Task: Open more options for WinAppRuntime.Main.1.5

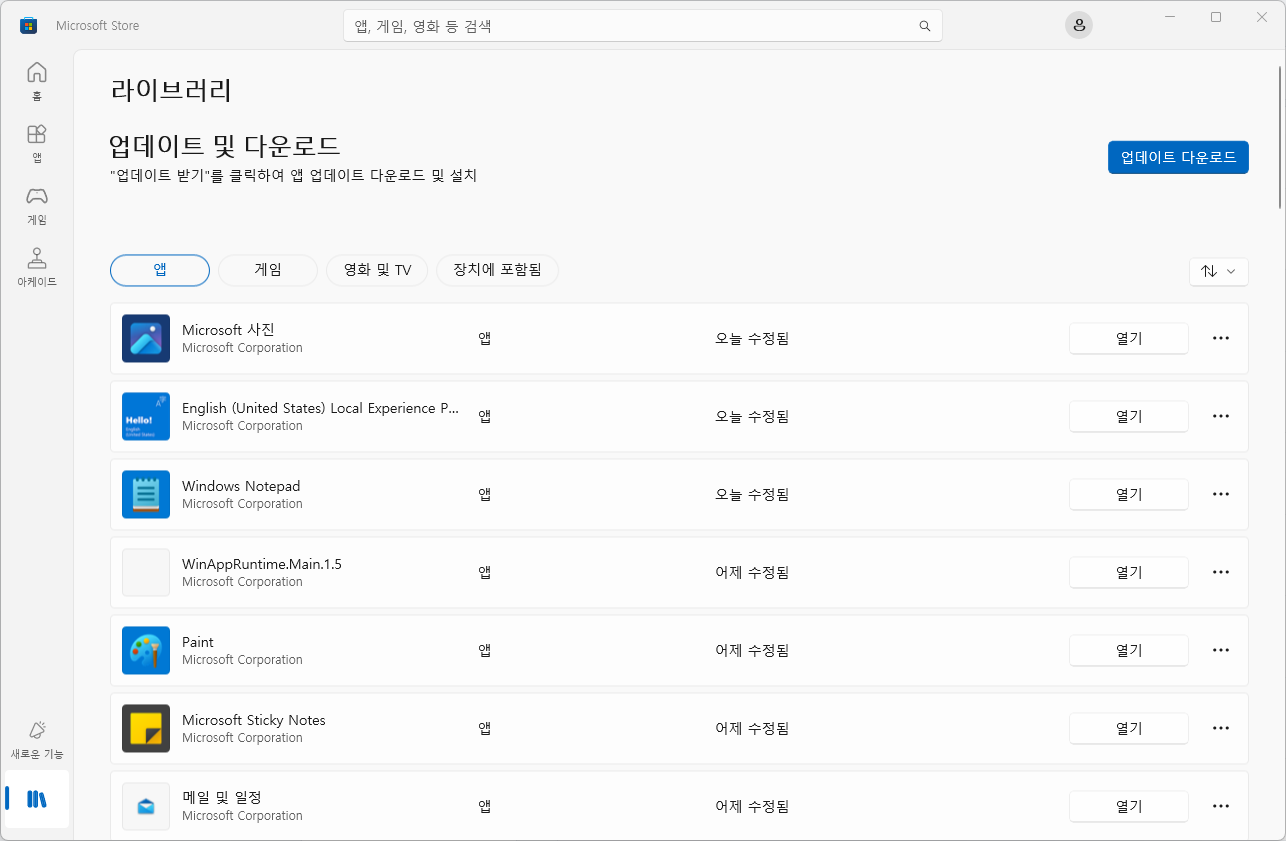Action: point(1220,572)
